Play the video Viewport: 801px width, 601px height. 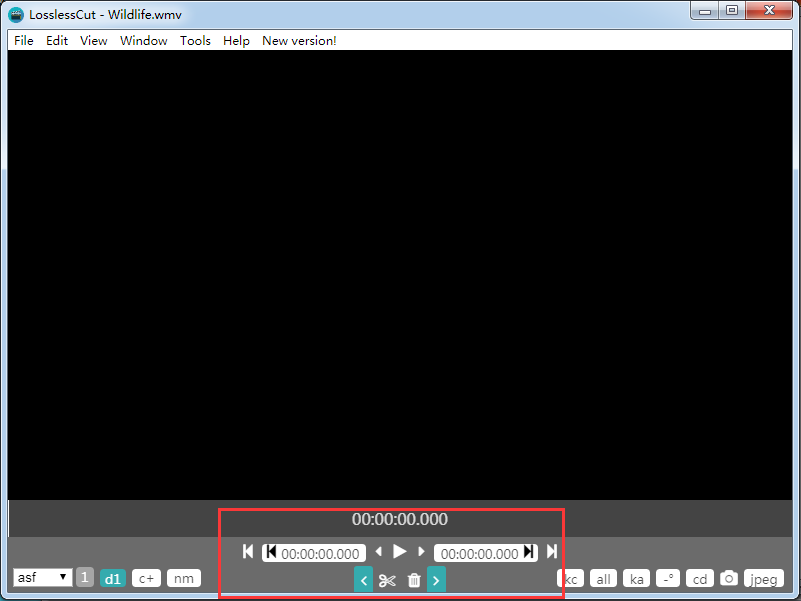399,552
